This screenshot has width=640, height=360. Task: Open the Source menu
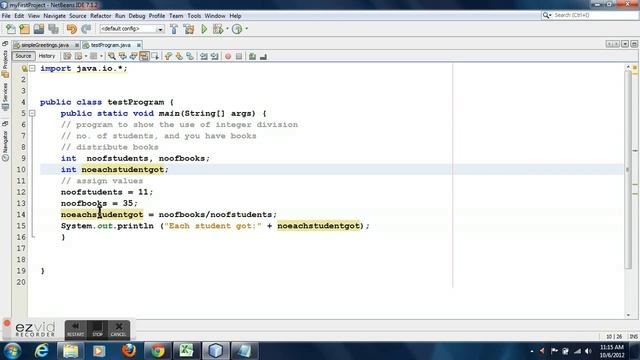point(78,16)
